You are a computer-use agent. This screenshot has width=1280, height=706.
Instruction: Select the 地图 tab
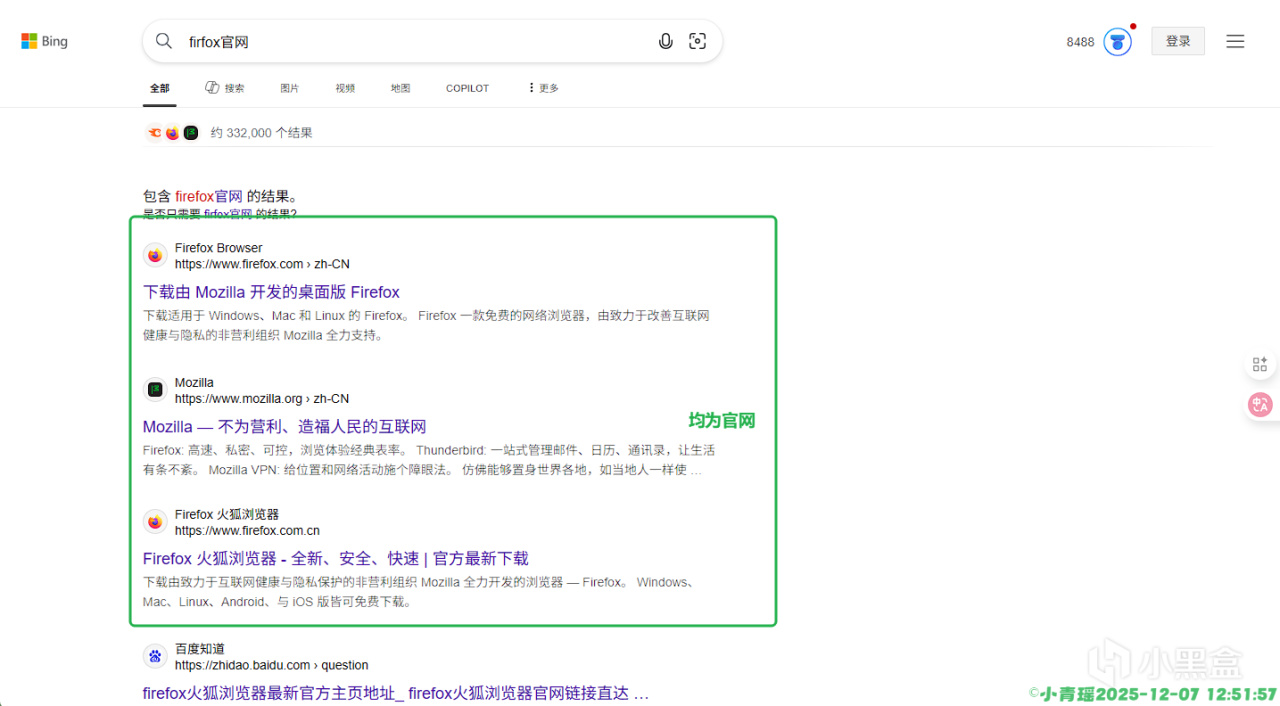point(401,88)
